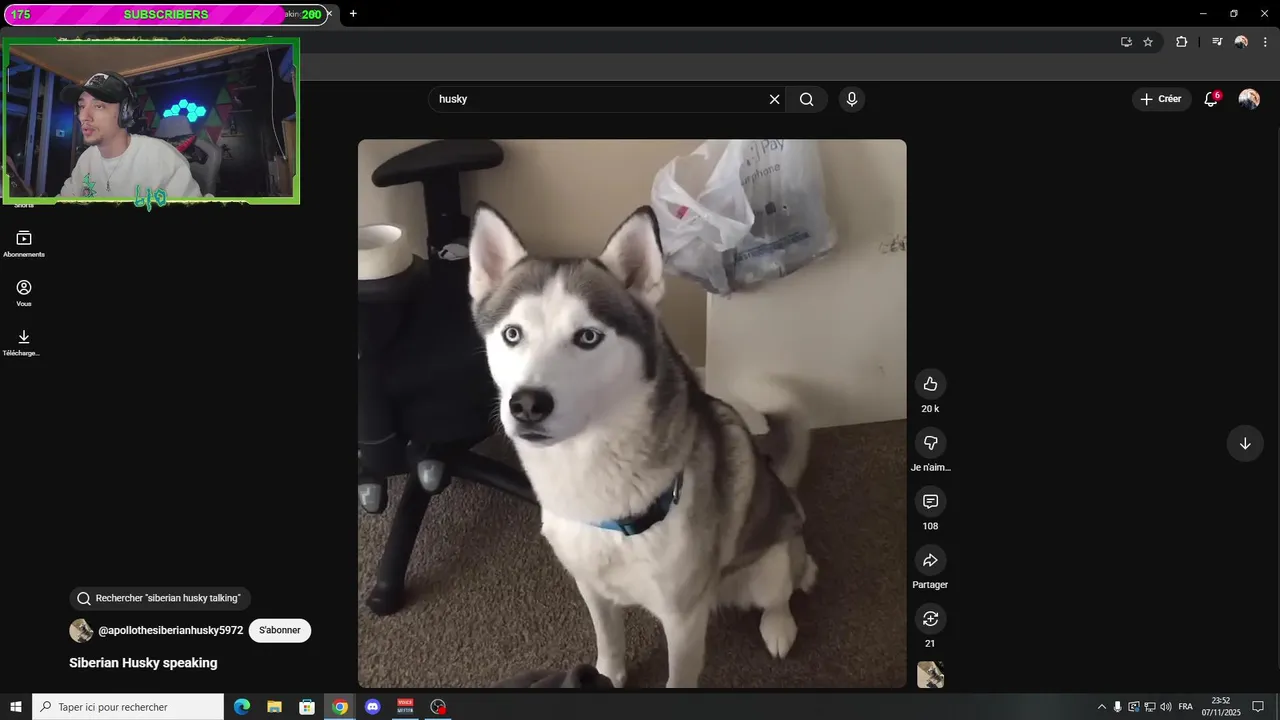The height and width of the screenshot is (720, 1280).
Task: Click the Partager share arrow
Action: point(930,560)
